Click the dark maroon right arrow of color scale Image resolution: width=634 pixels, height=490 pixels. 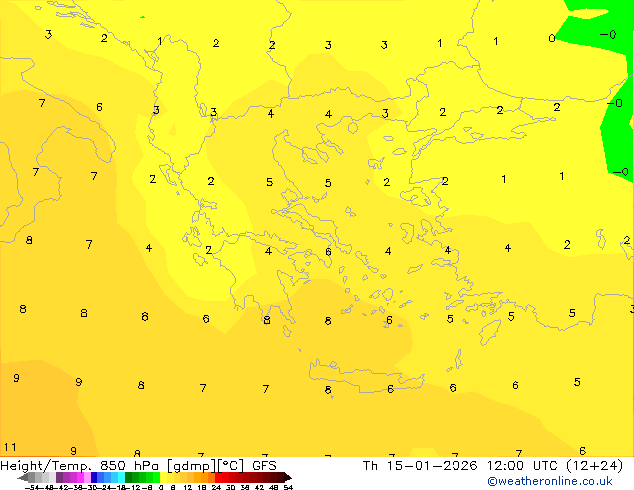[x=288, y=477]
